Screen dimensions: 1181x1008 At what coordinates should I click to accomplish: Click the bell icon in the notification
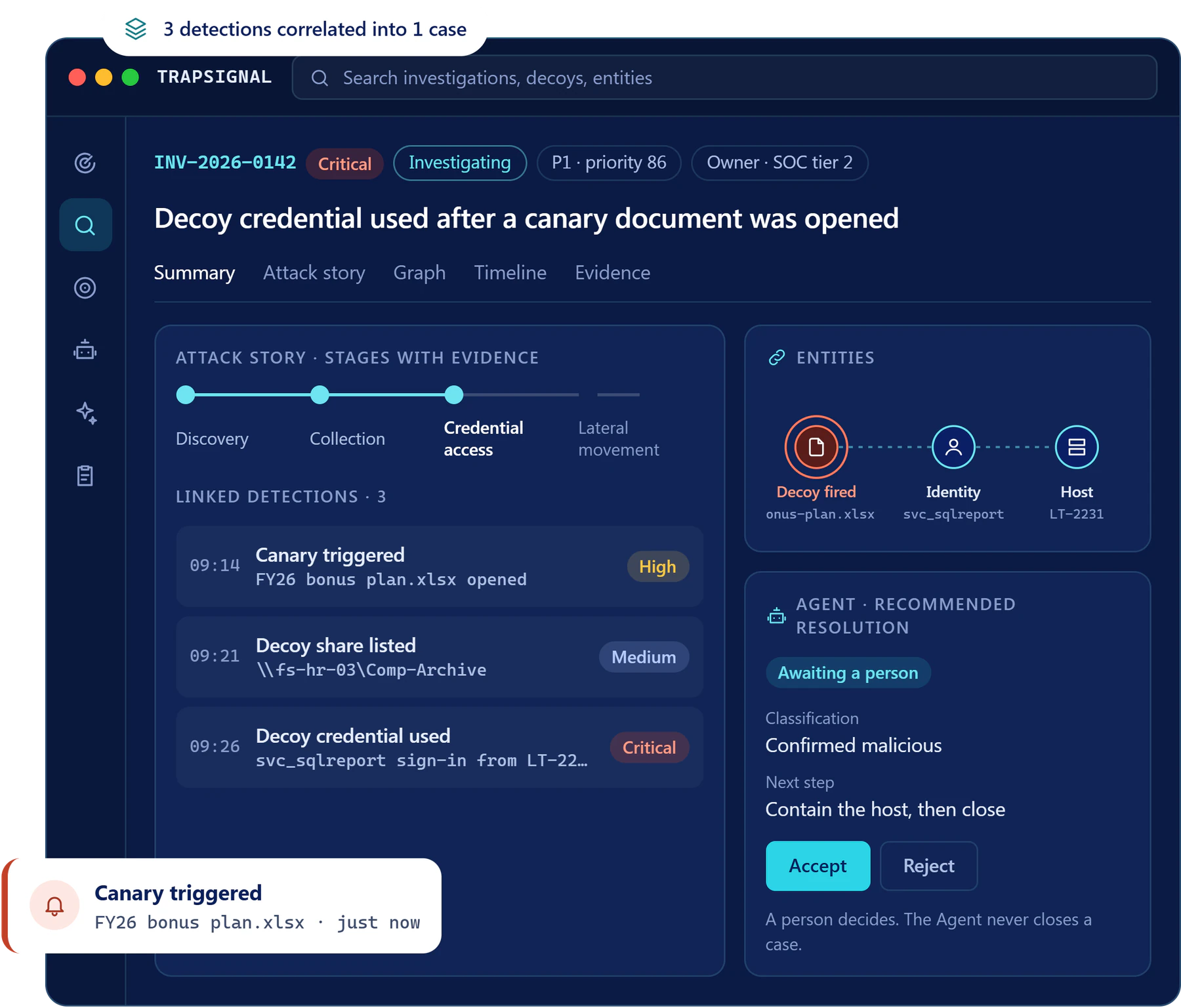[54, 906]
